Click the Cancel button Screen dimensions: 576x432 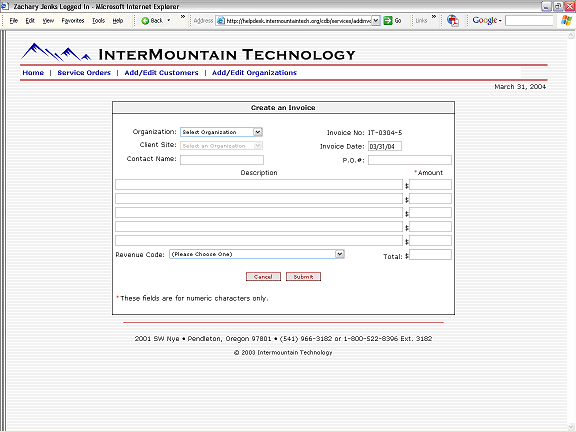263,277
